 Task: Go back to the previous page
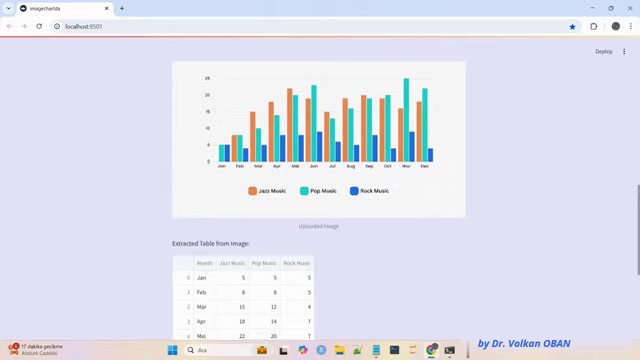click(9, 26)
